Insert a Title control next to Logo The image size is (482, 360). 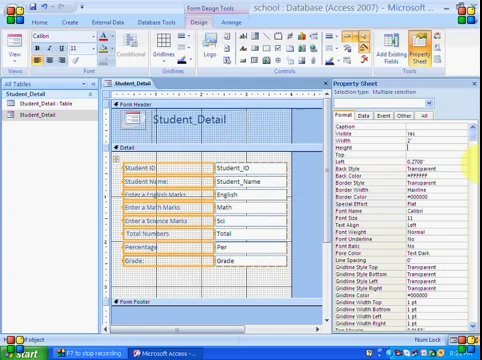(x=227, y=36)
